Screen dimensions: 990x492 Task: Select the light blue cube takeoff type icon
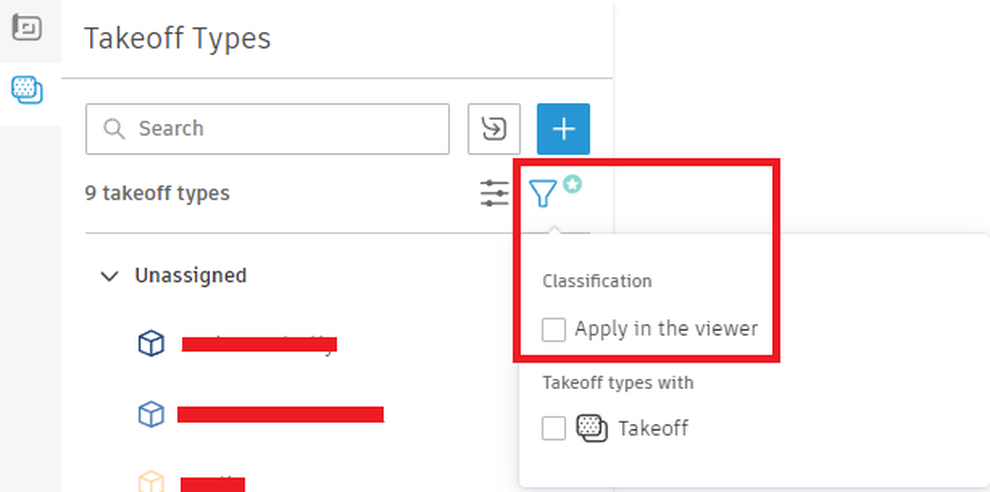pos(151,414)
